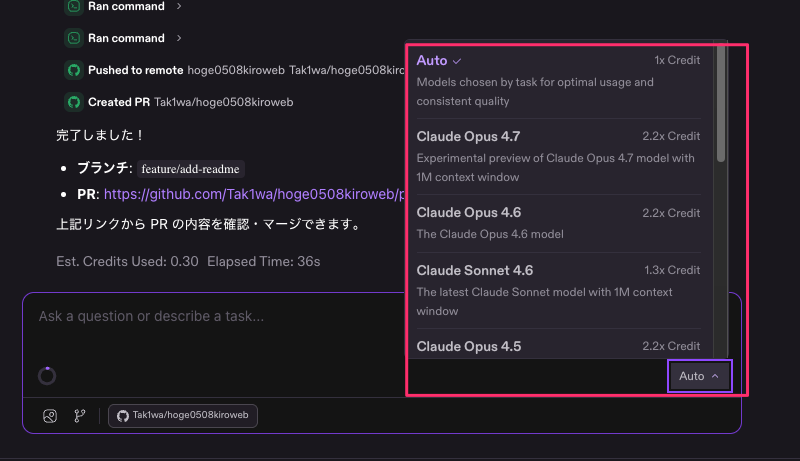
Task: Click the latest Claude Sonnet model description
Action: click(544, 301)
